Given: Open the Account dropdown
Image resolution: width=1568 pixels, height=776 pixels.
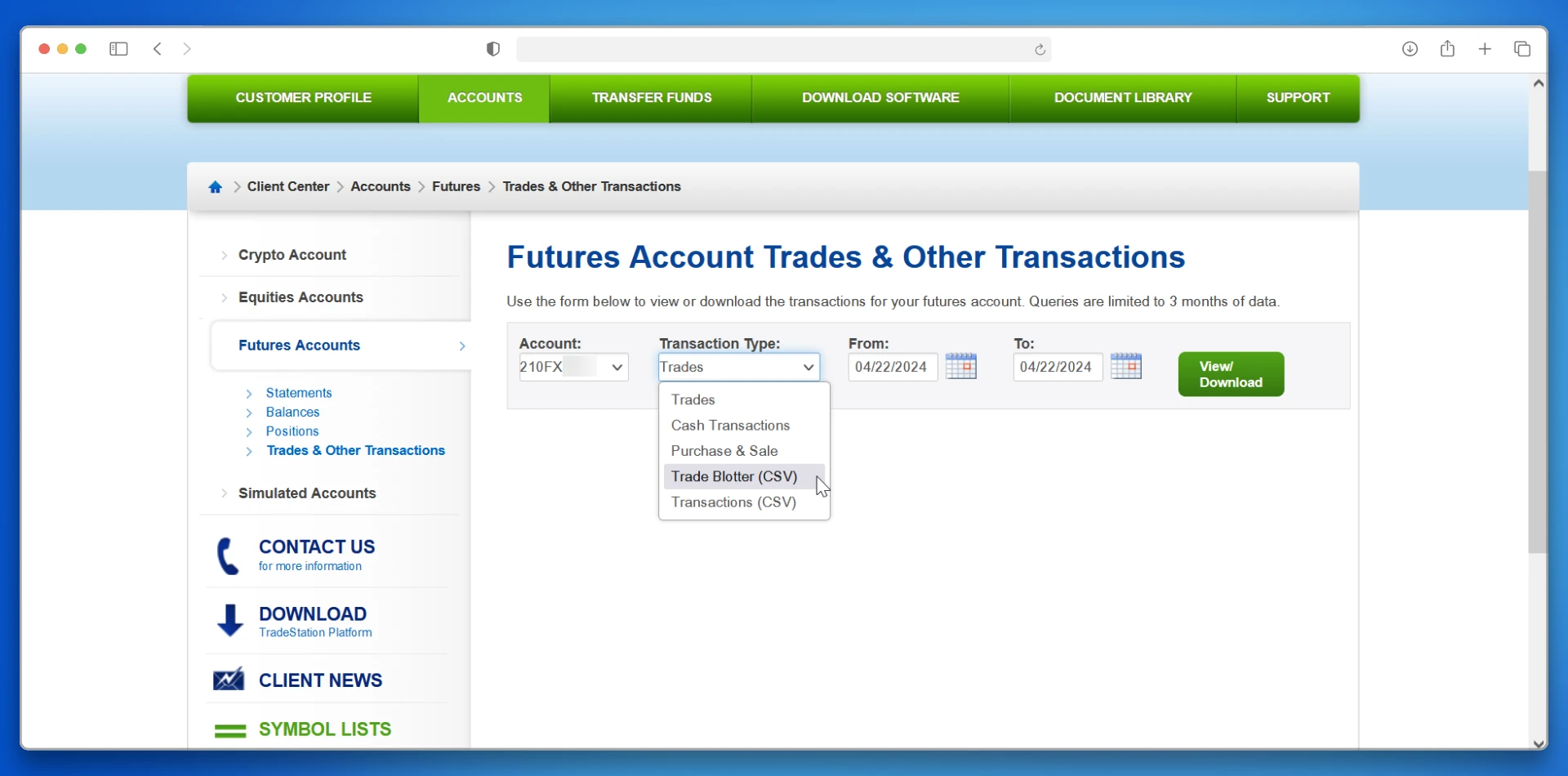Looking at the screenshot, I should tap(573, 368).
